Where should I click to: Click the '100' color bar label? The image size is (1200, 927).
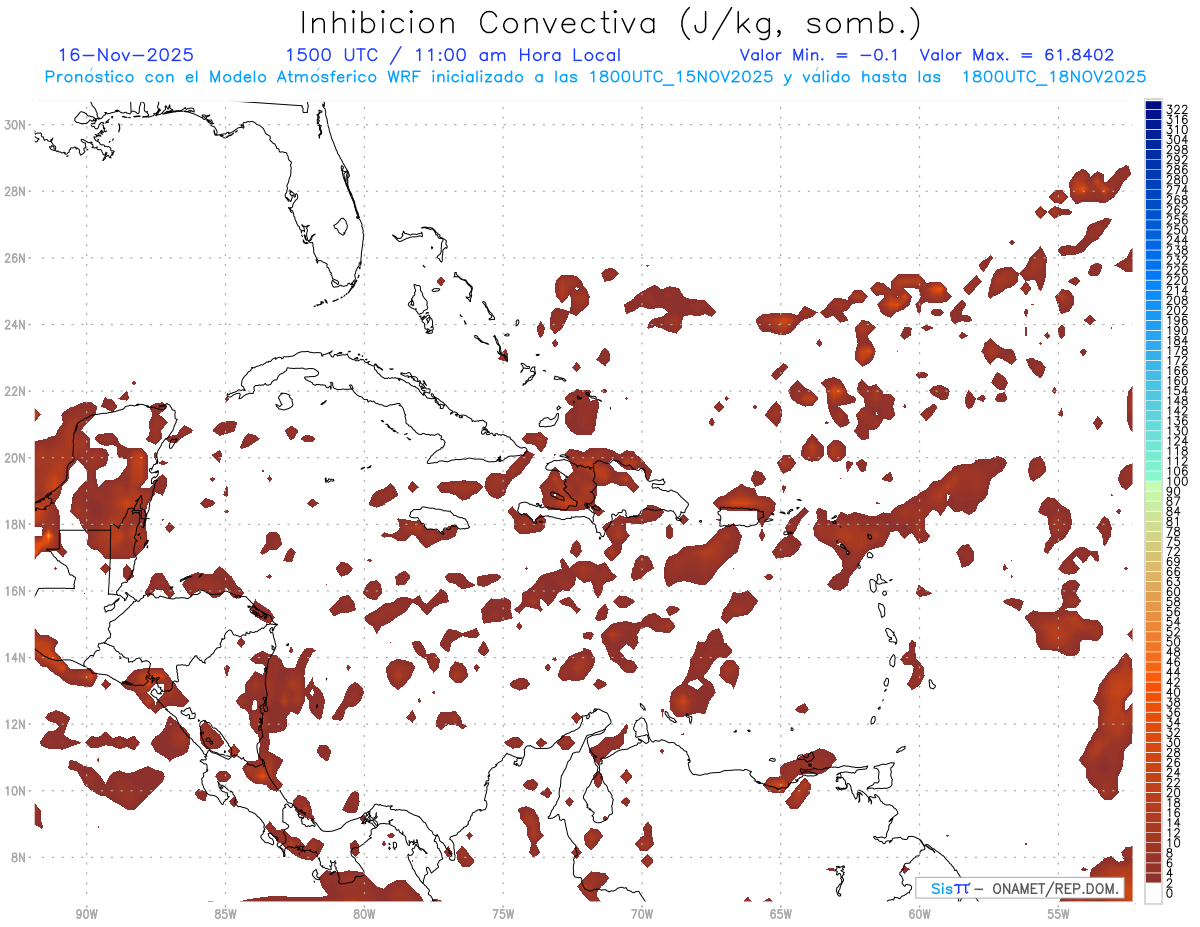coord(1176,482)
